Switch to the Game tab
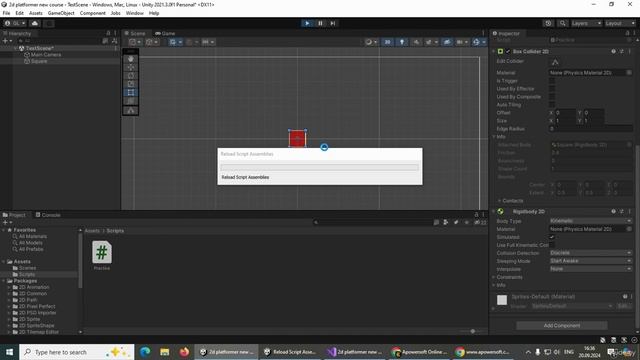 coord(165,33)
